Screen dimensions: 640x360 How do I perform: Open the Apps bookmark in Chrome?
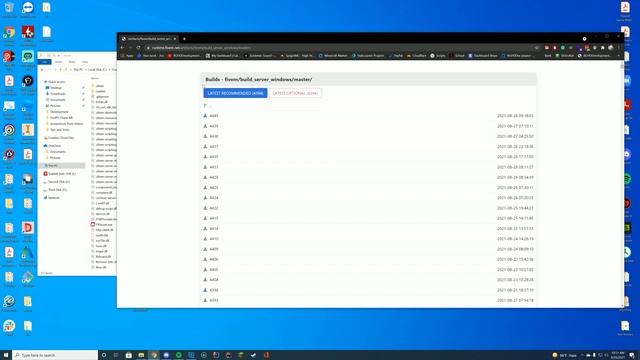tap(127, 56)
